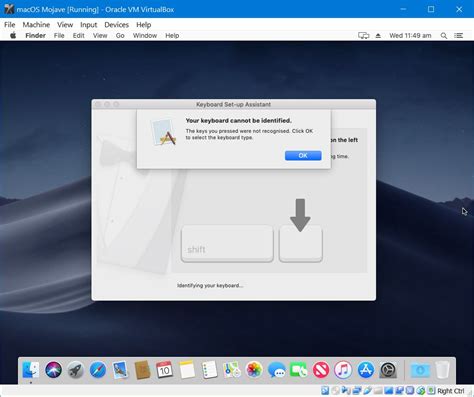474x397 pixels.
Task: Open Finder from the Dock
Action: [31, 370]
